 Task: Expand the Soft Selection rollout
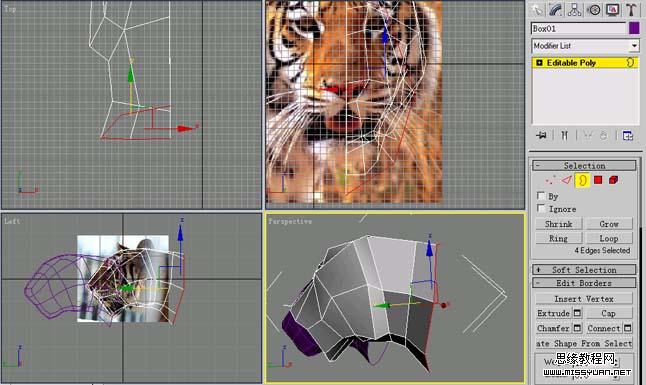tap(584, 270)
